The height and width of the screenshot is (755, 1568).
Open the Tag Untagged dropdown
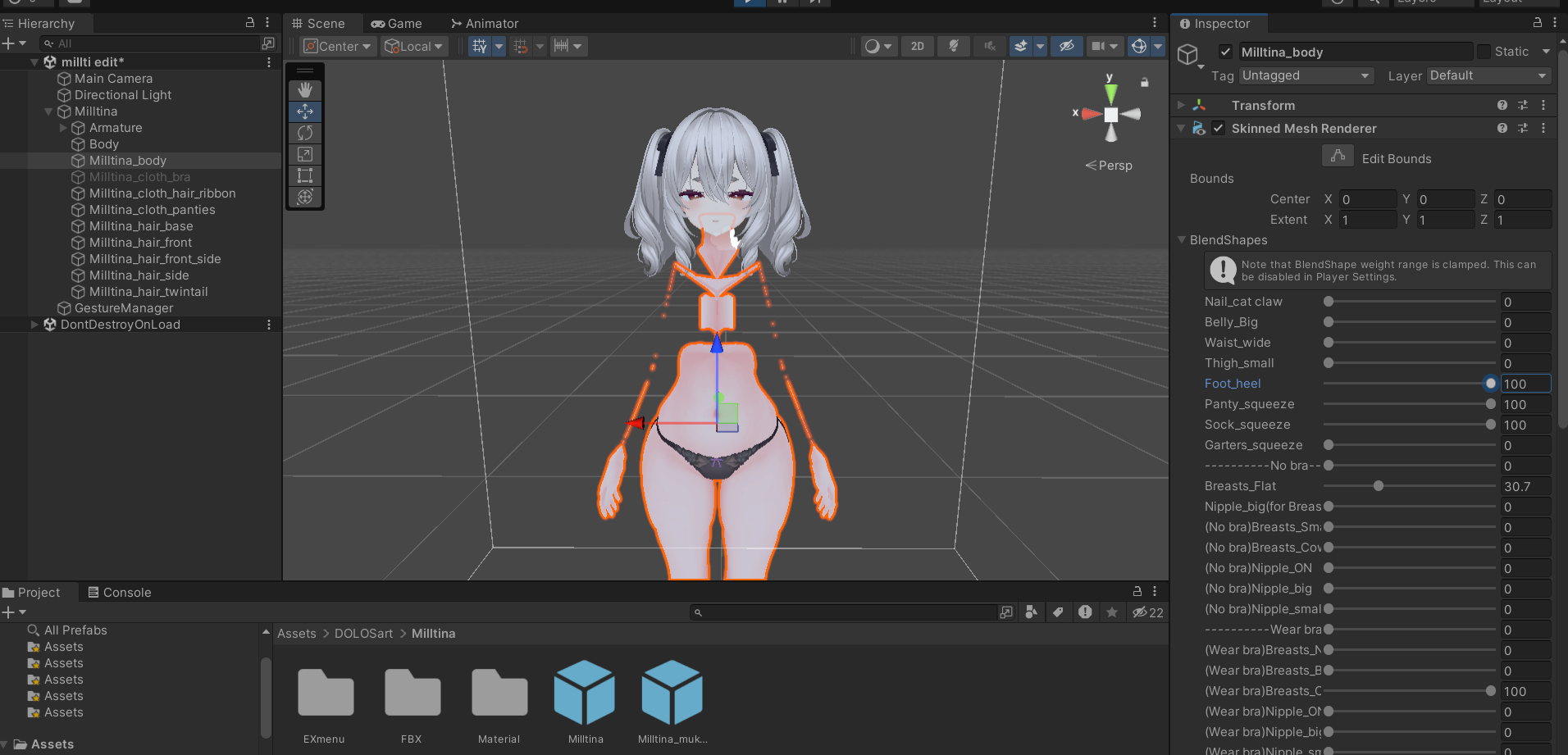[1306, 75]
